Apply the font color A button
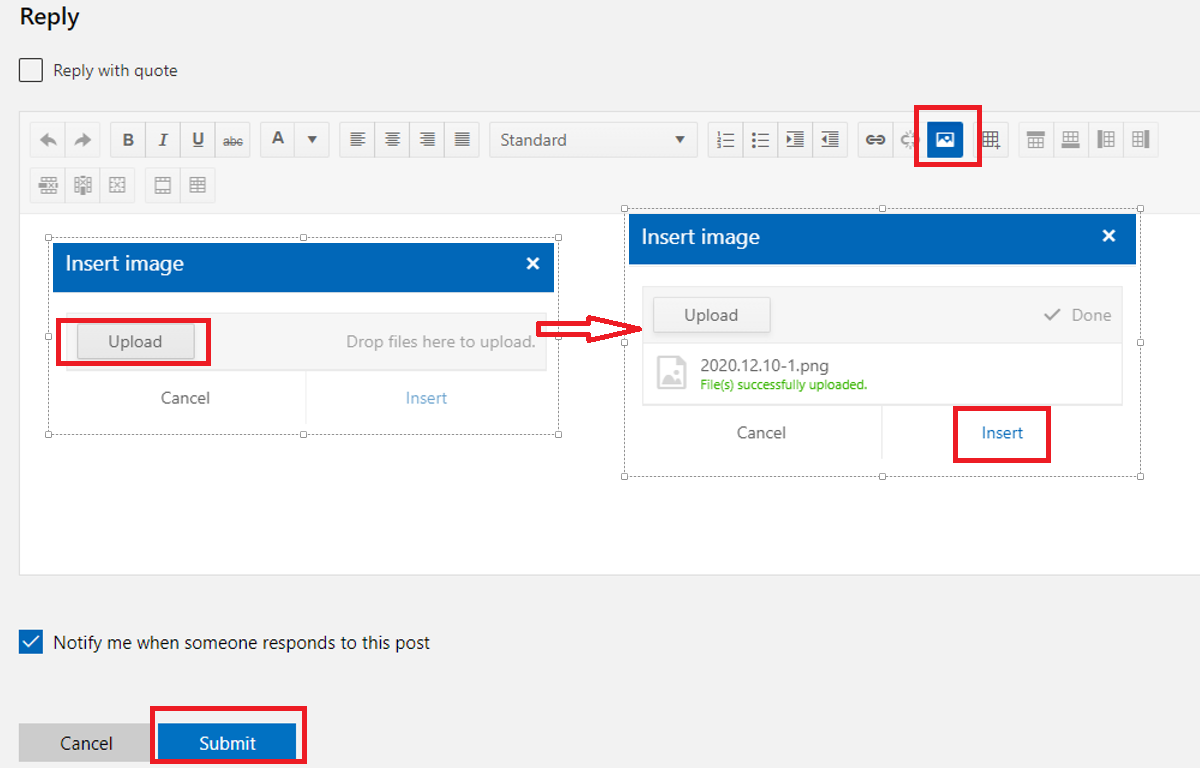Image resolution: width=1200 pixels, height=768 pixels. pyautogui.click(x=278, y=140)
